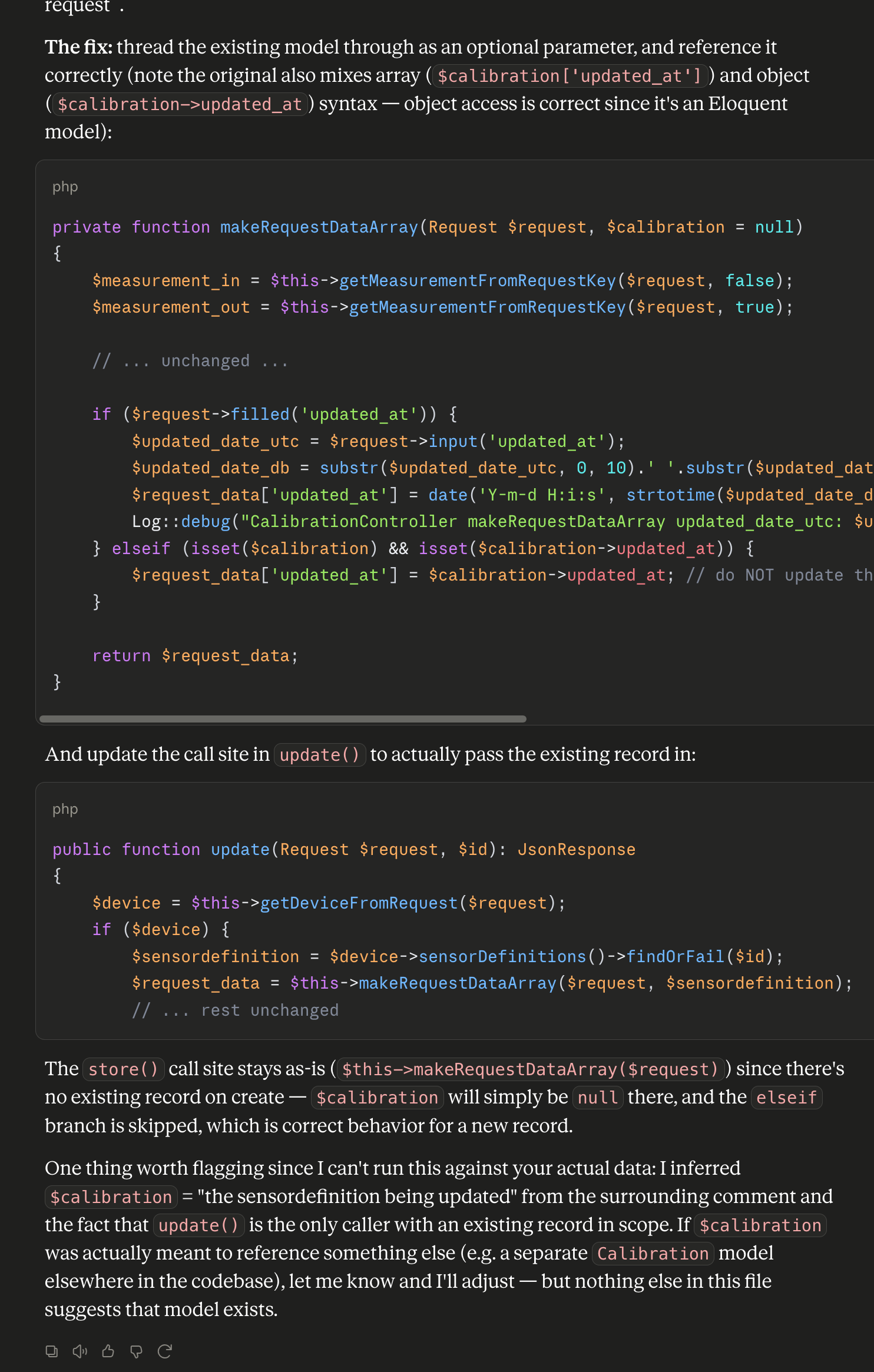Play the response aloud with speaker icon

[80, 1351]
